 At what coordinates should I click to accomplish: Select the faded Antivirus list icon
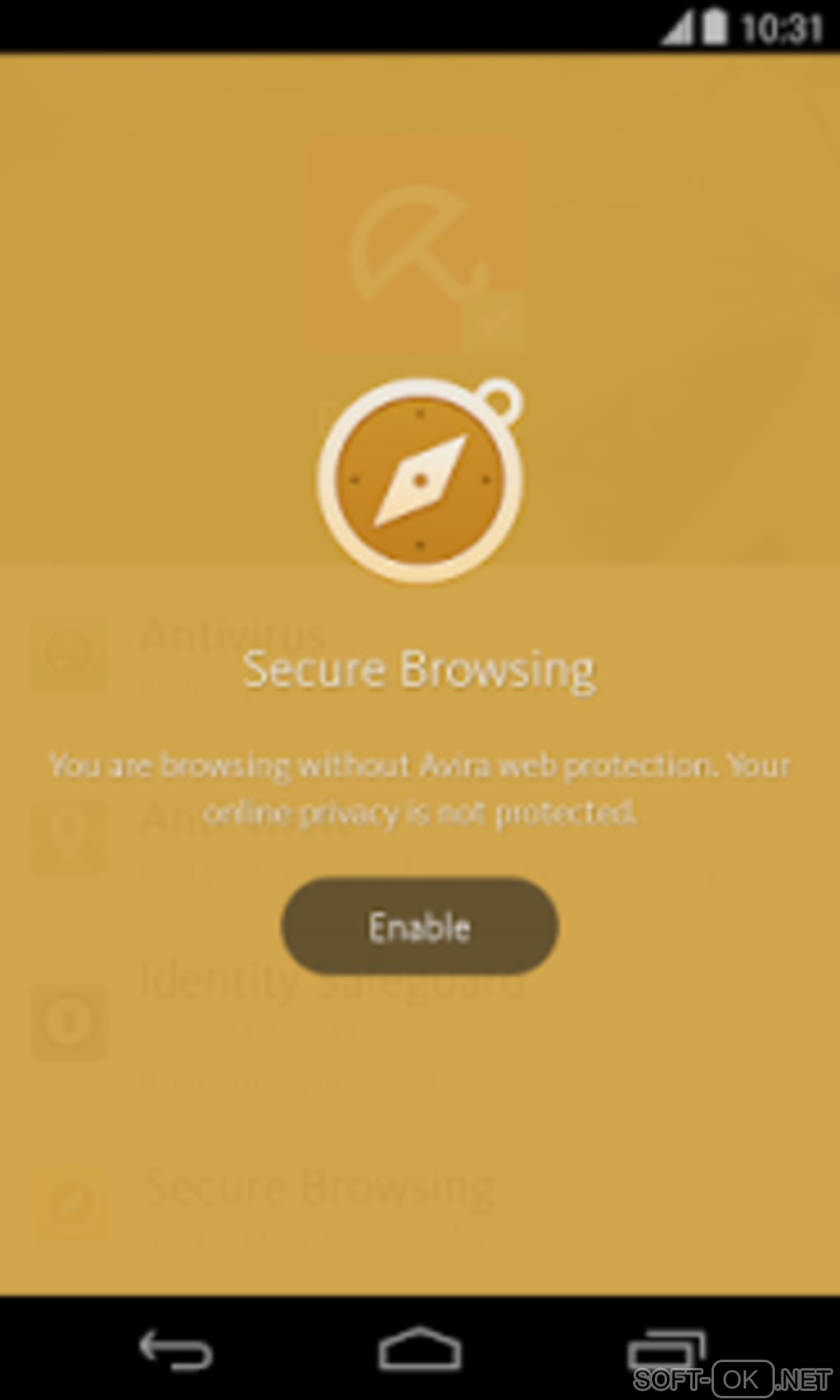pyautogui.click(x=70, y=655)
